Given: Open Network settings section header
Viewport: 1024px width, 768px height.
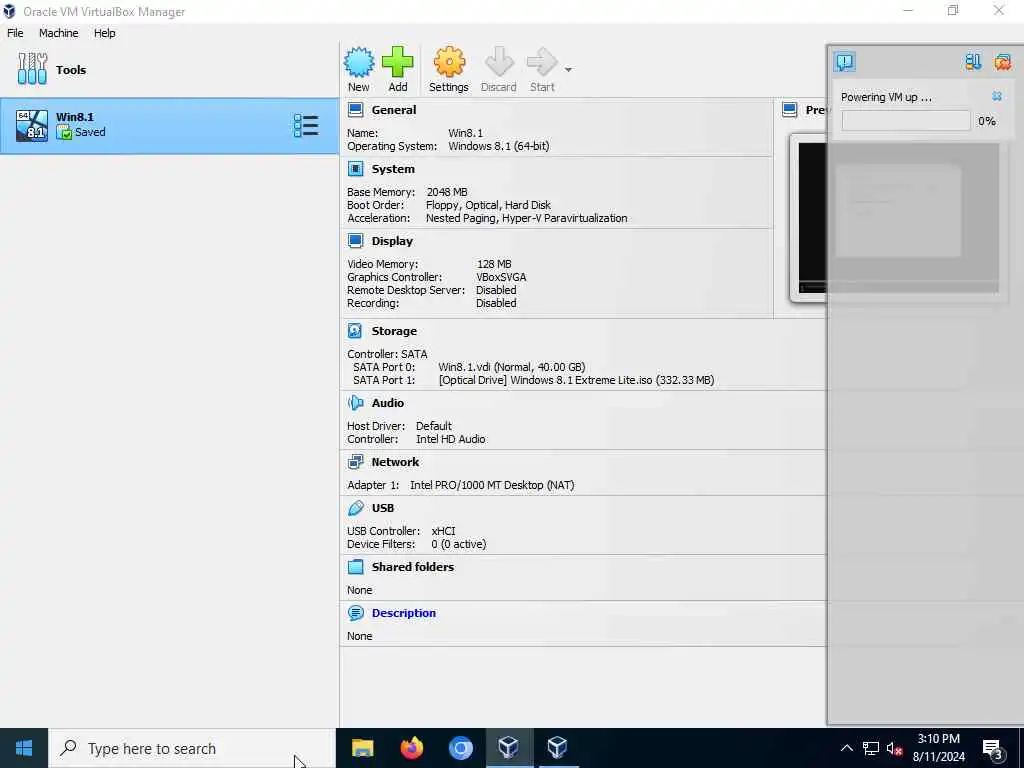Looking at the screenshot, I should tap(395, 462).
